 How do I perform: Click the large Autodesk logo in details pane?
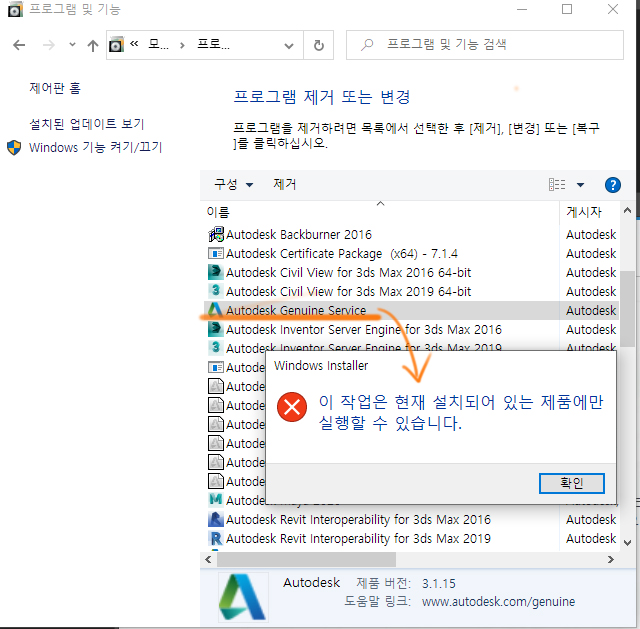tap(243, 596)
